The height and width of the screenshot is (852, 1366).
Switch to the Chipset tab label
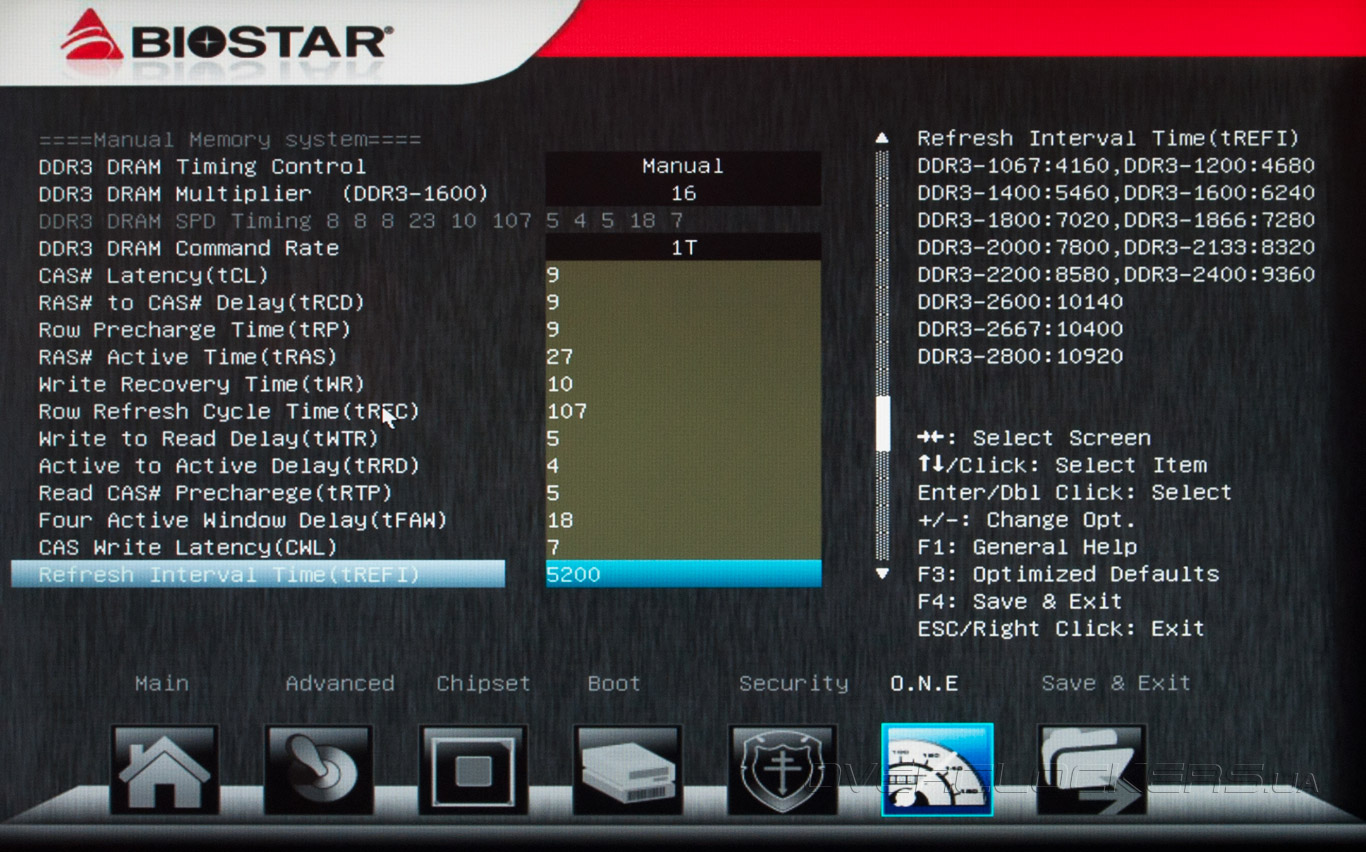click(x=483, y=684)
